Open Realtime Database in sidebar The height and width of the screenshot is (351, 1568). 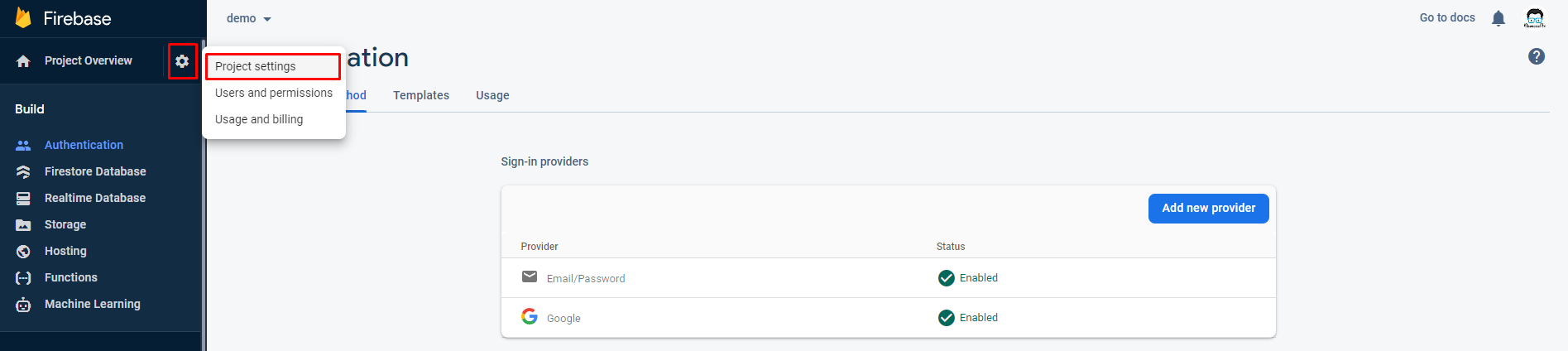click(x=95, y=198)
